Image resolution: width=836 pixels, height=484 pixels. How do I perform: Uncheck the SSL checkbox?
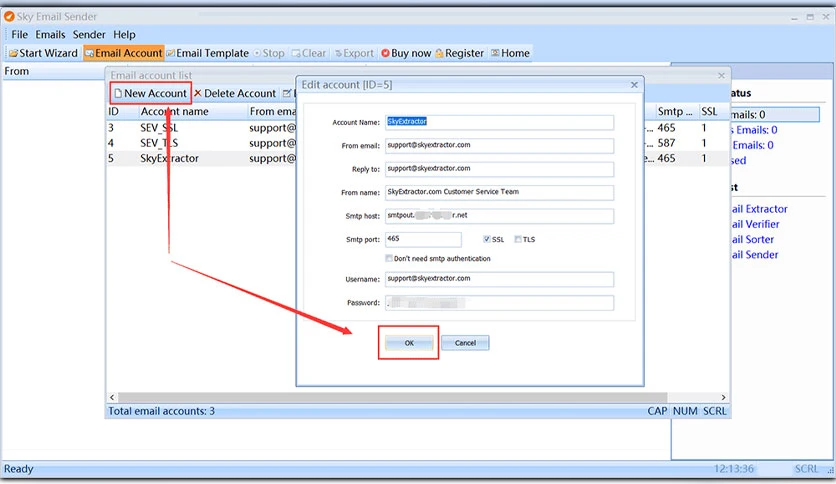click(486, 239)
